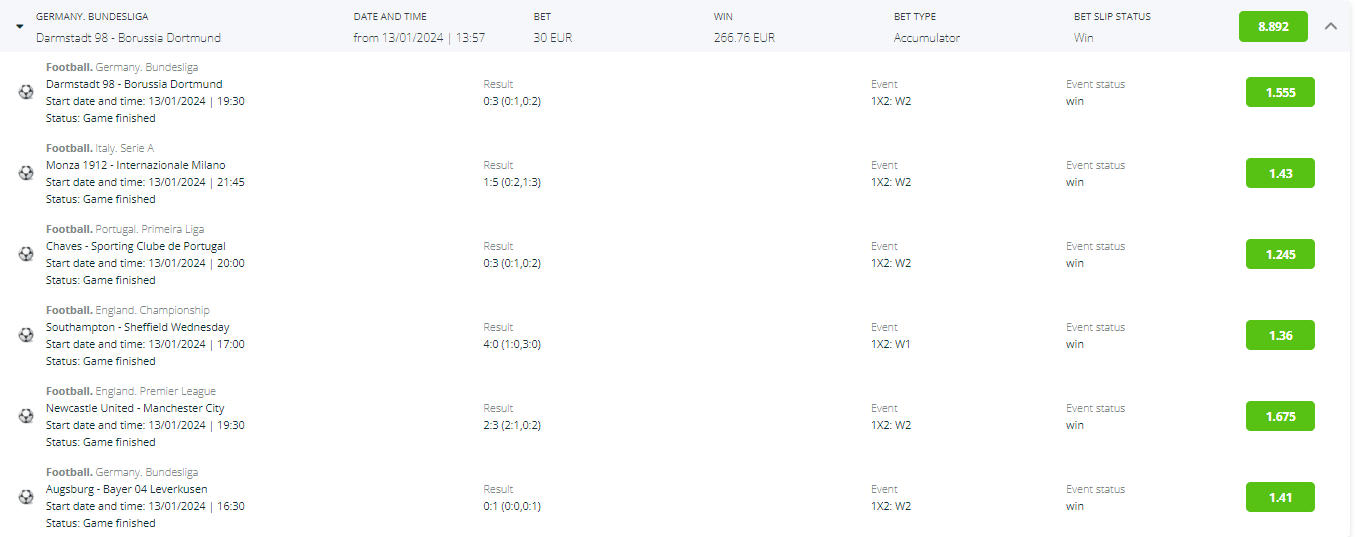Collapse the bet slip with the up chevron

[1330, 26]
